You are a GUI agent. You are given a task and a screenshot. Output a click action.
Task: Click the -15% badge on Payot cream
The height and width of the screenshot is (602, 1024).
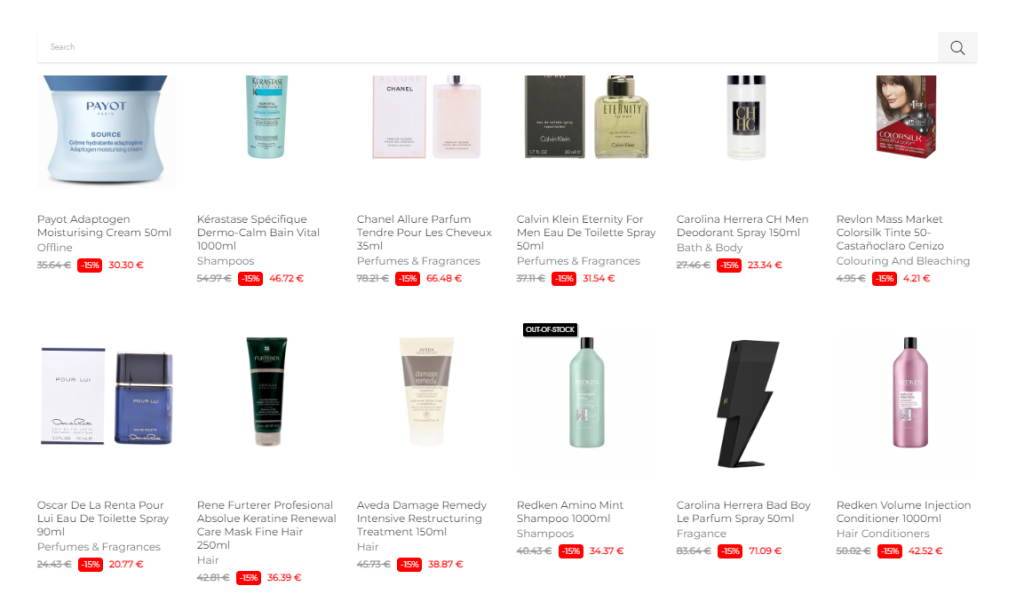click(89, 266)
